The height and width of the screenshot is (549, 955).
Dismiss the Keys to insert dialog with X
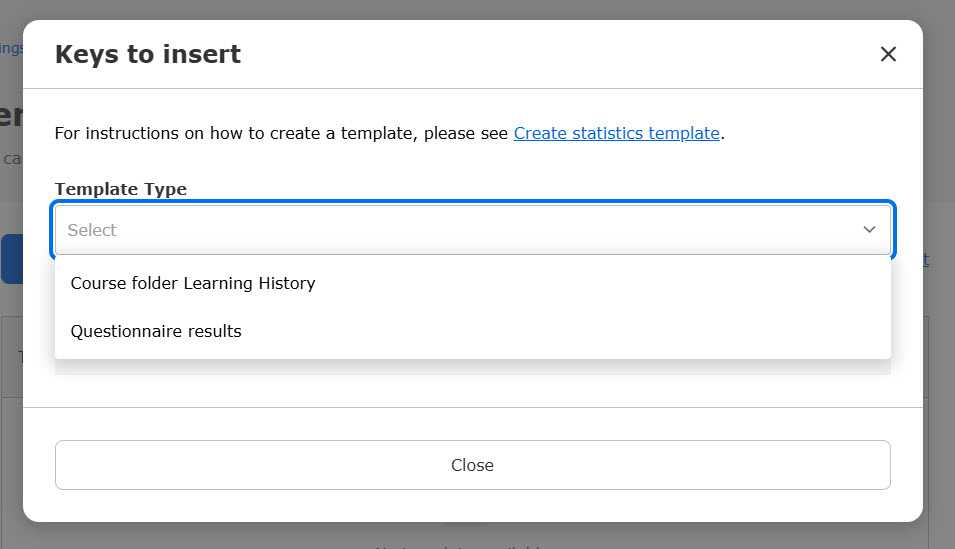click(888, 54)
